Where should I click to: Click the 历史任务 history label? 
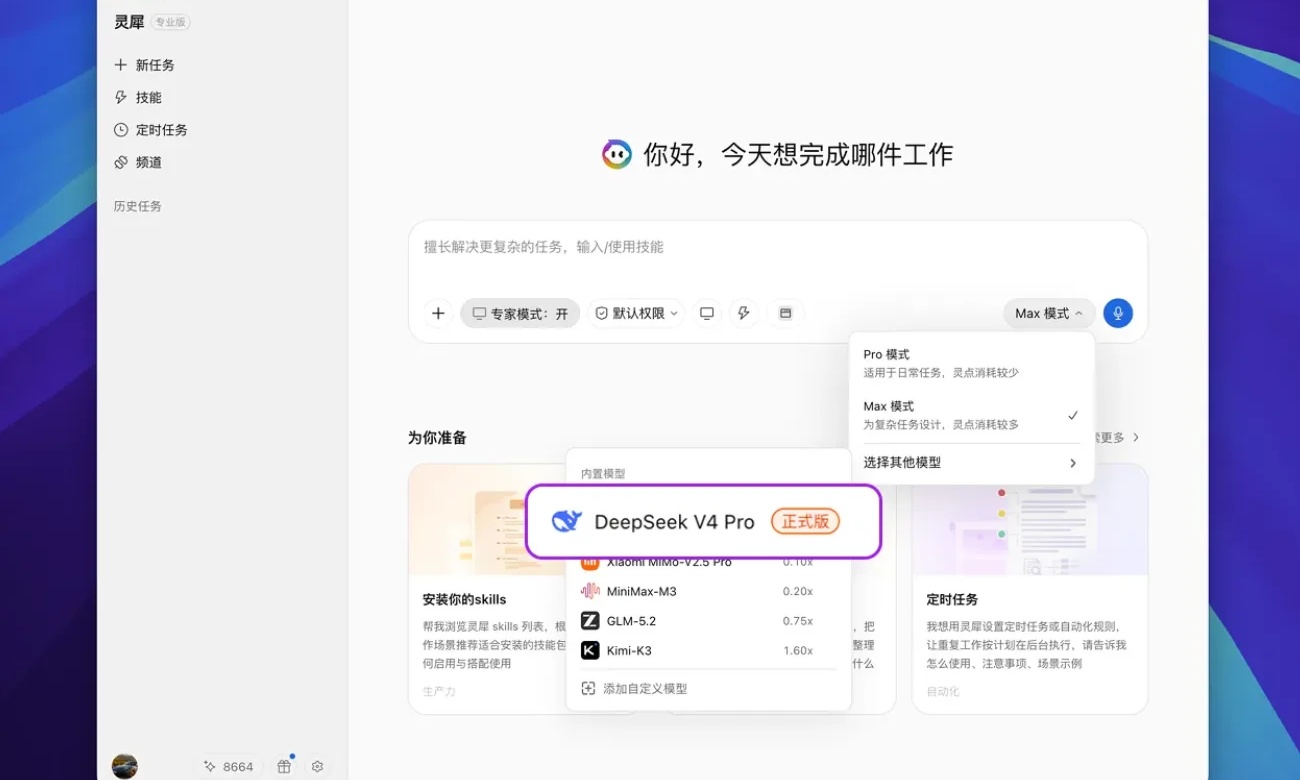138,206
